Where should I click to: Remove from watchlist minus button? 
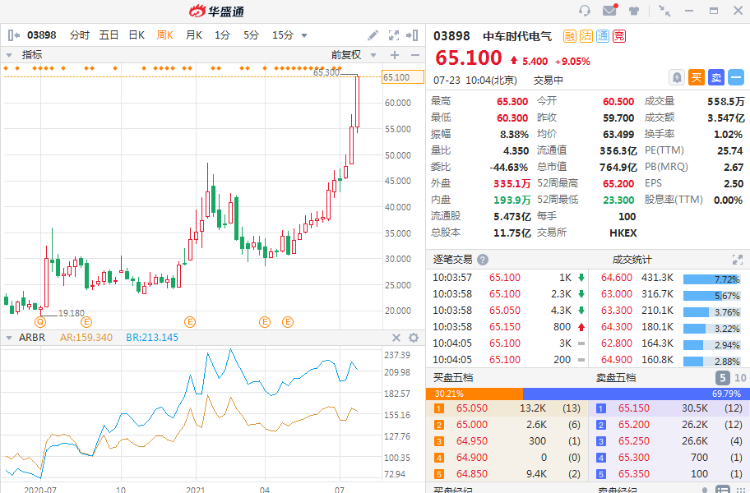[736, 77]
